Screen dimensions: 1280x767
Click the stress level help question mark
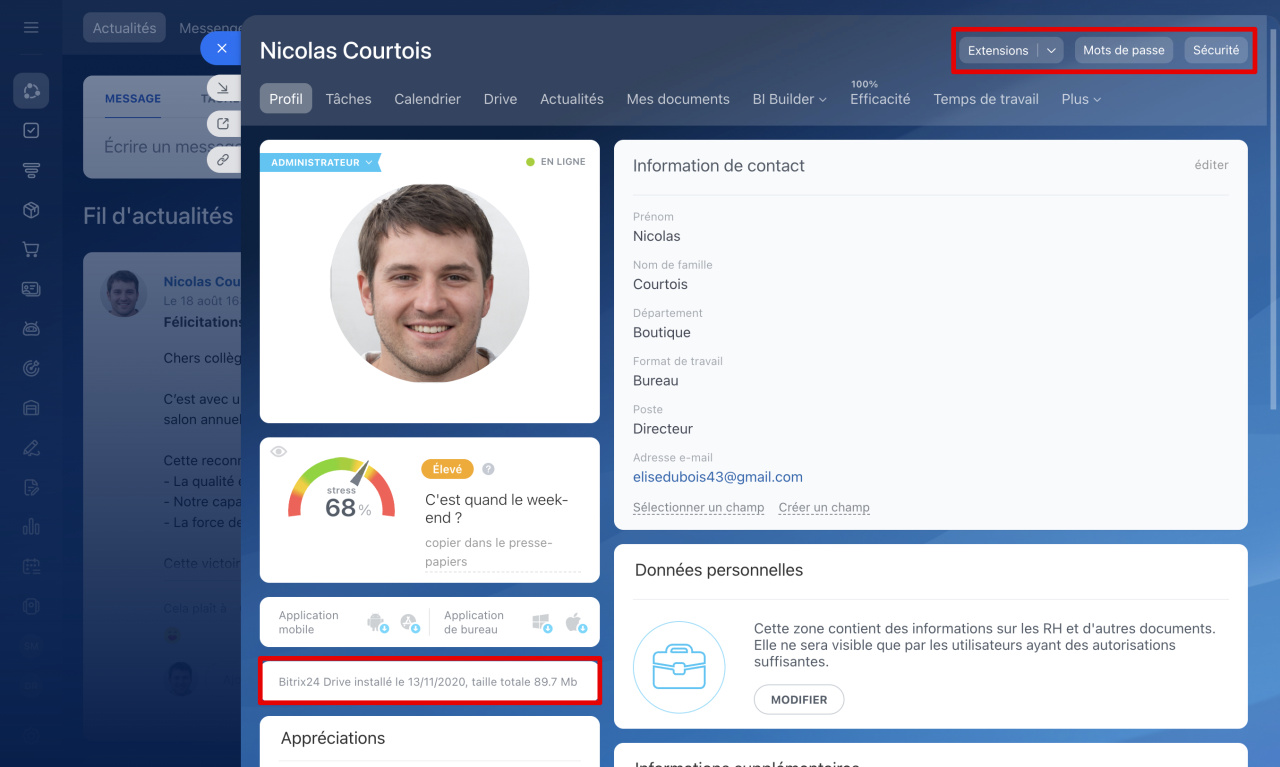tap(488, 469)
